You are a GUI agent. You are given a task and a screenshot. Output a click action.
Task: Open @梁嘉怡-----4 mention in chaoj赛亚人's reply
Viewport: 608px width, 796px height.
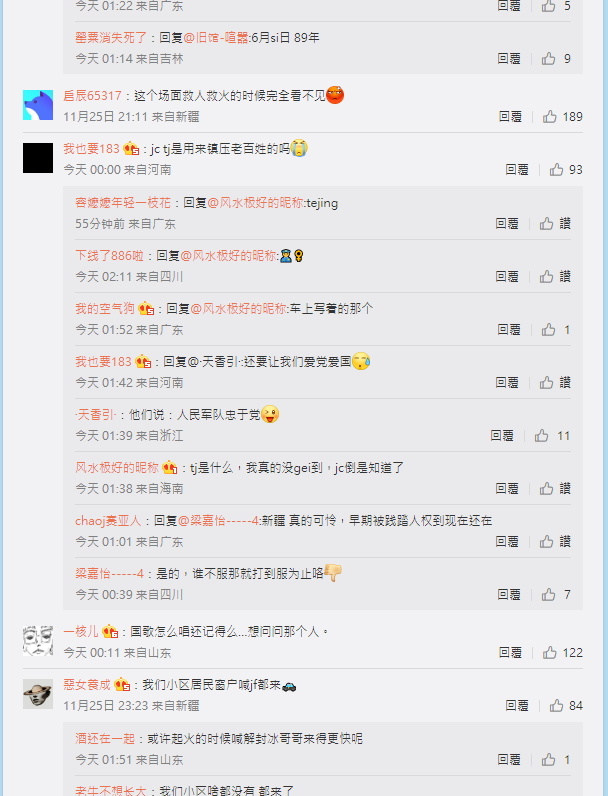[x=219, y=520]
